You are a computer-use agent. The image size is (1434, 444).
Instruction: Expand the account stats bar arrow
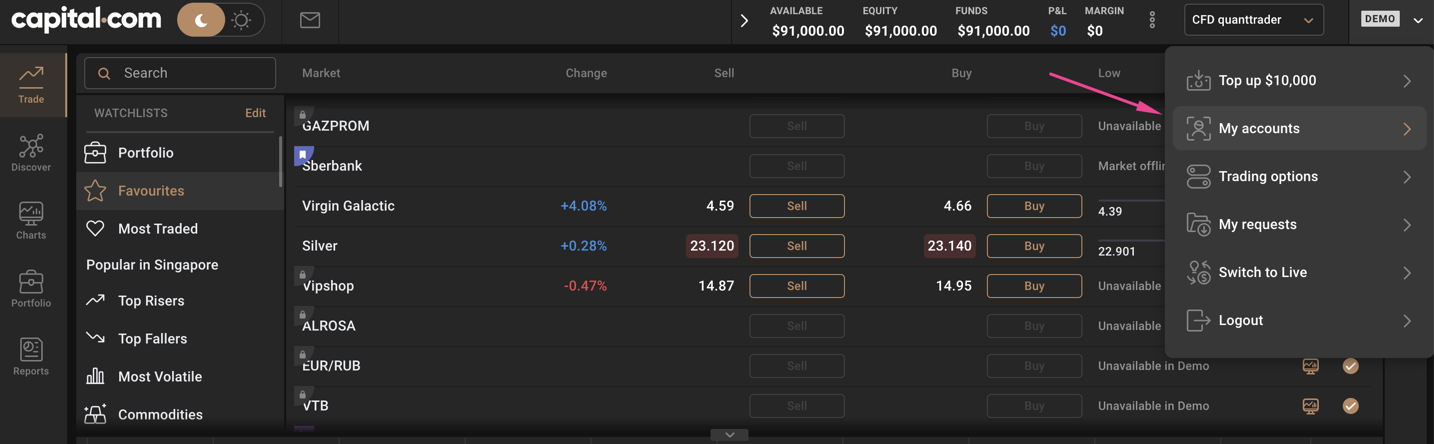[x=744, y=20]
